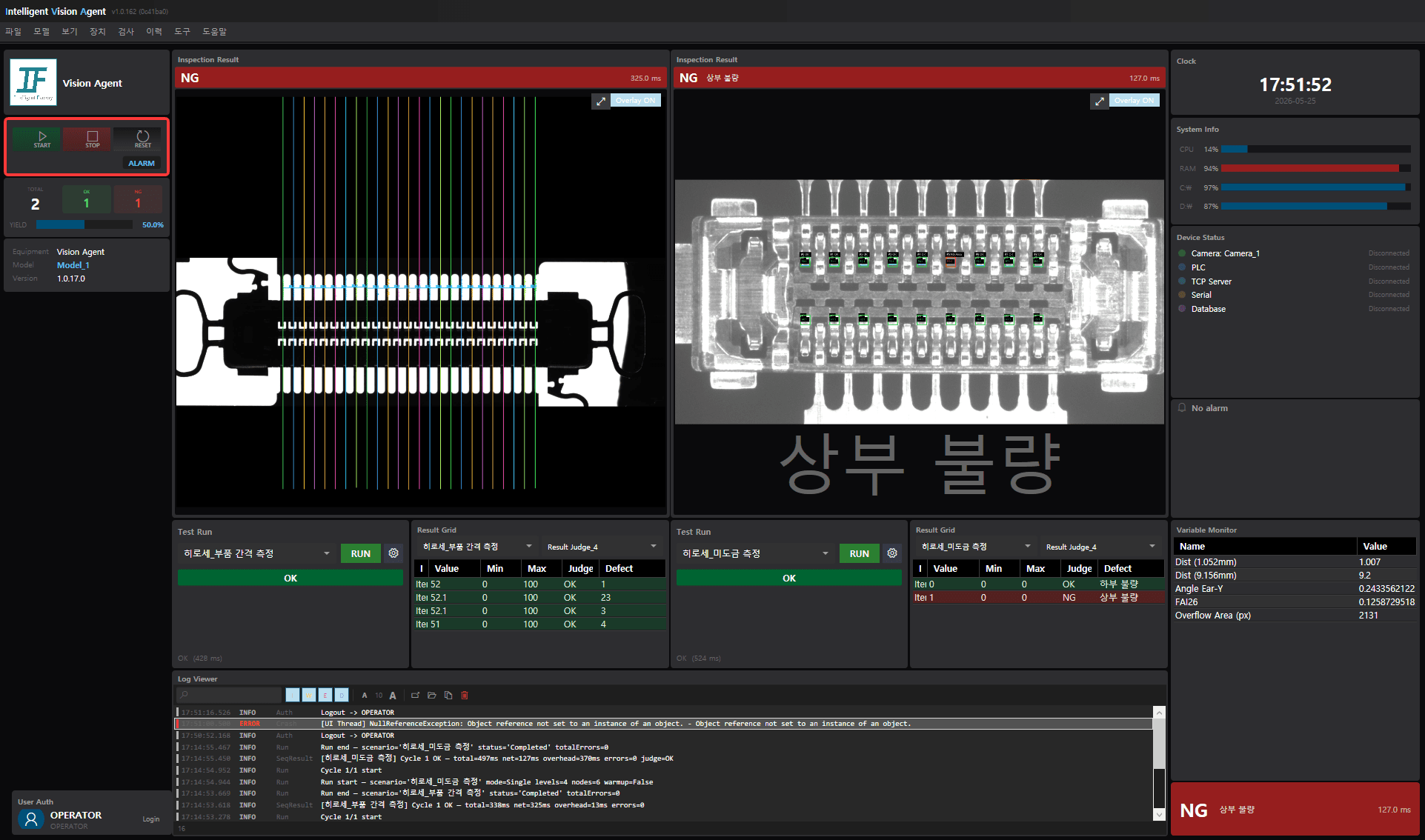Export log using the export icon
Viewport: 1425px width, 840px height.
pyautogui.click(x=416, y=695)
